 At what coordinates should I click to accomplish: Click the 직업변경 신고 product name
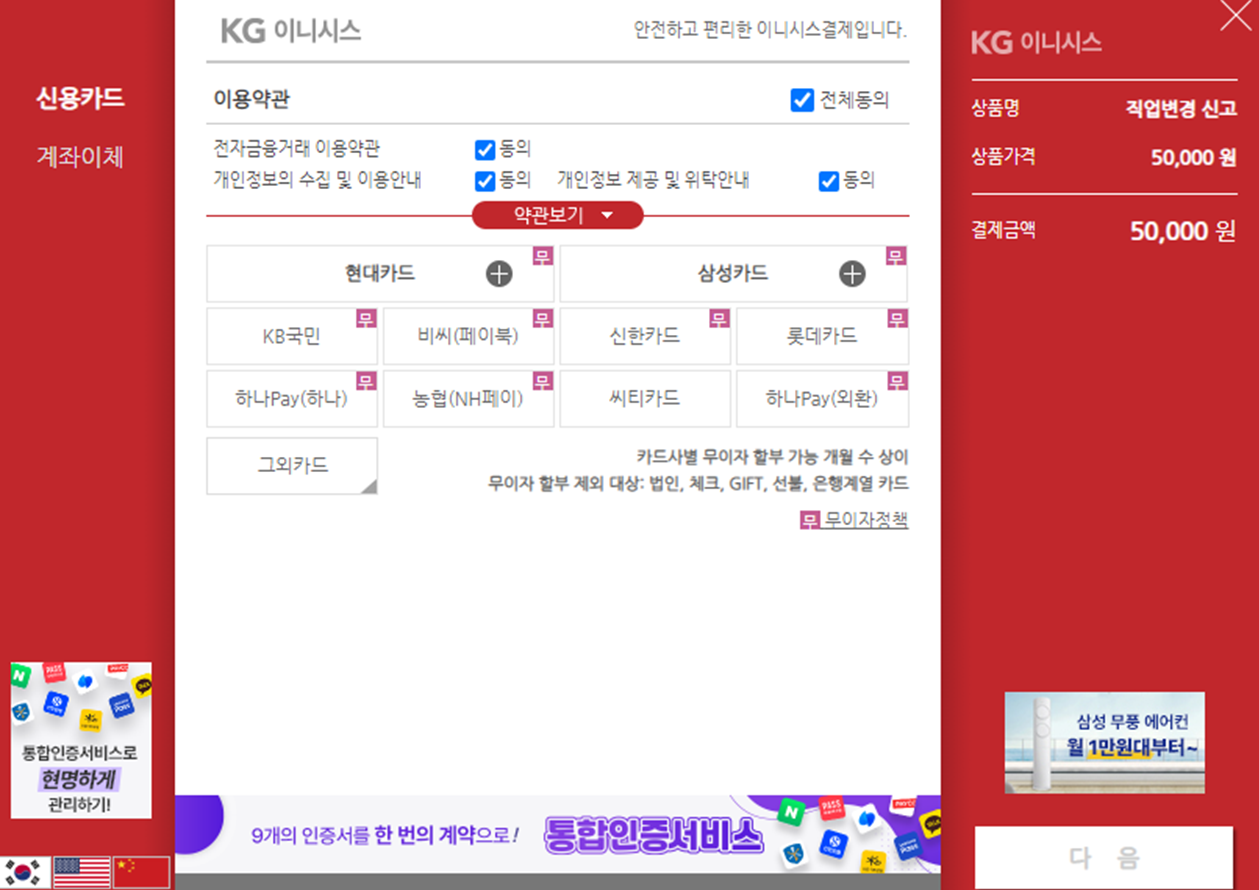(1181, 109)
